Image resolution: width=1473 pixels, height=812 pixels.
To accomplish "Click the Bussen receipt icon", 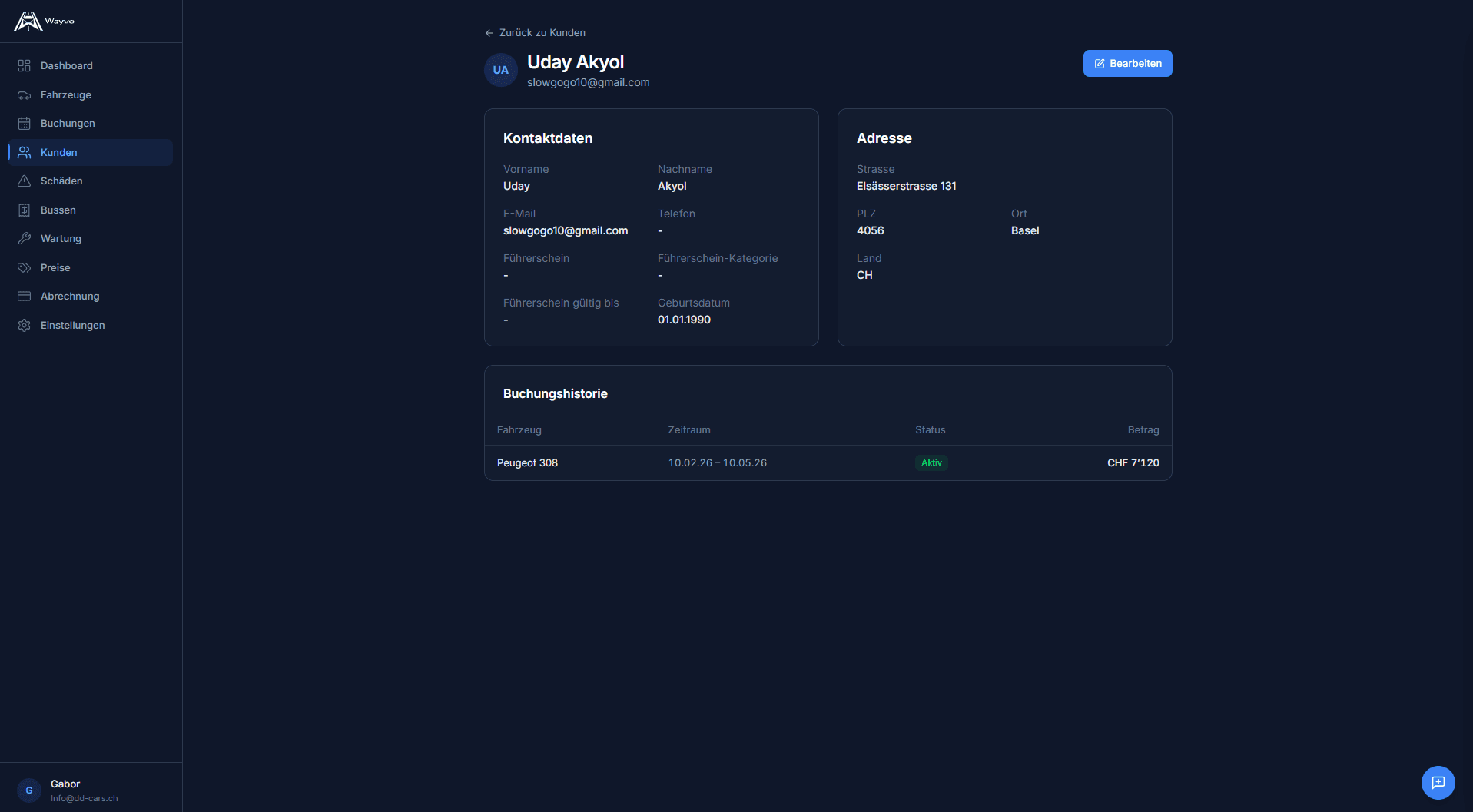I will (x=24, y=210).
